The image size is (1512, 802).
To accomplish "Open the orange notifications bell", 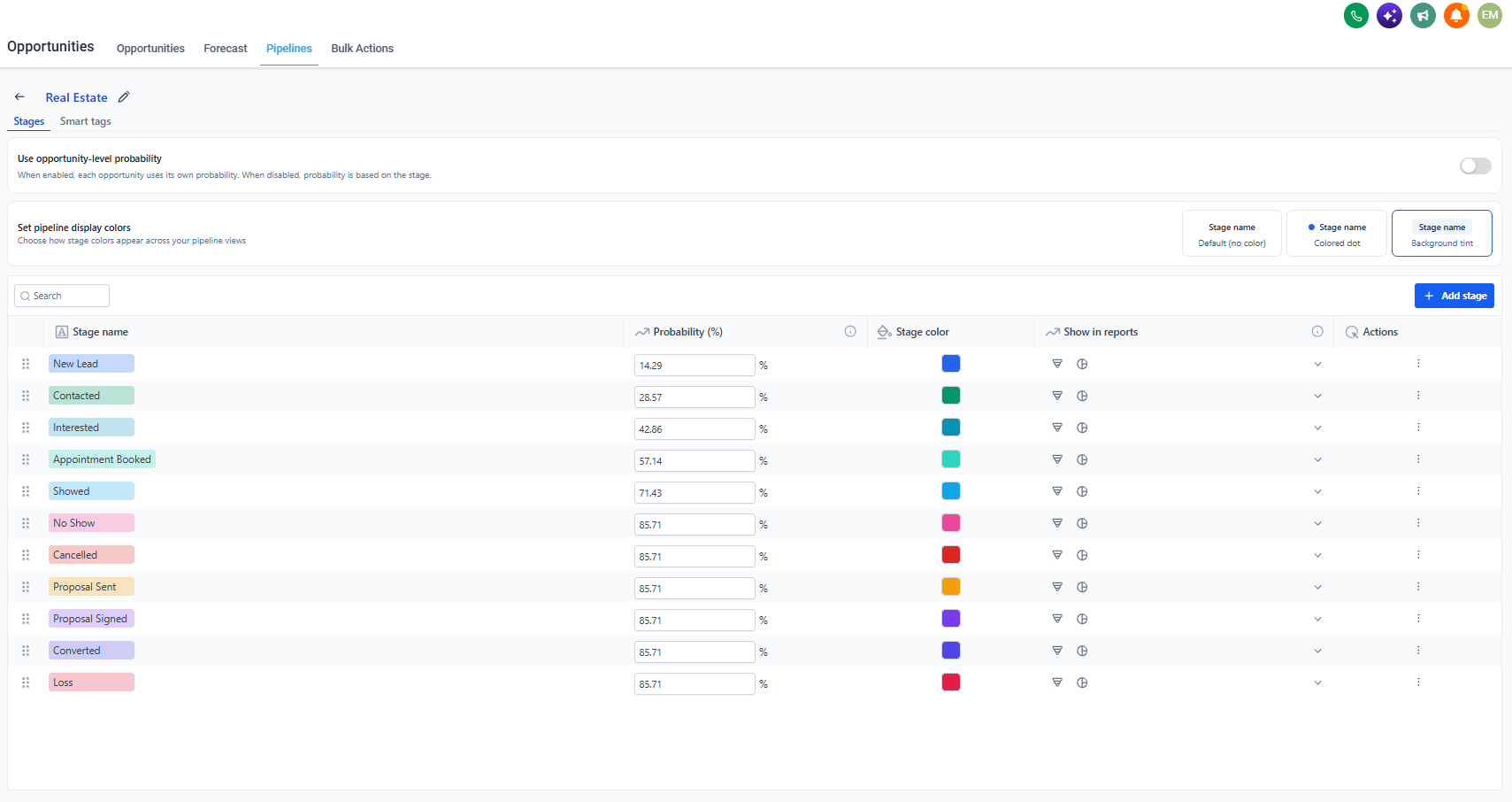I will [1456, 15].
